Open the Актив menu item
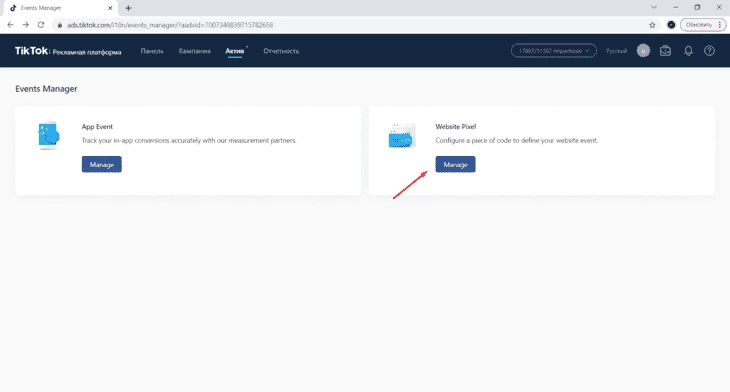Image resolution: width=730 pixels, height=392 pixels. coord(235,51)
